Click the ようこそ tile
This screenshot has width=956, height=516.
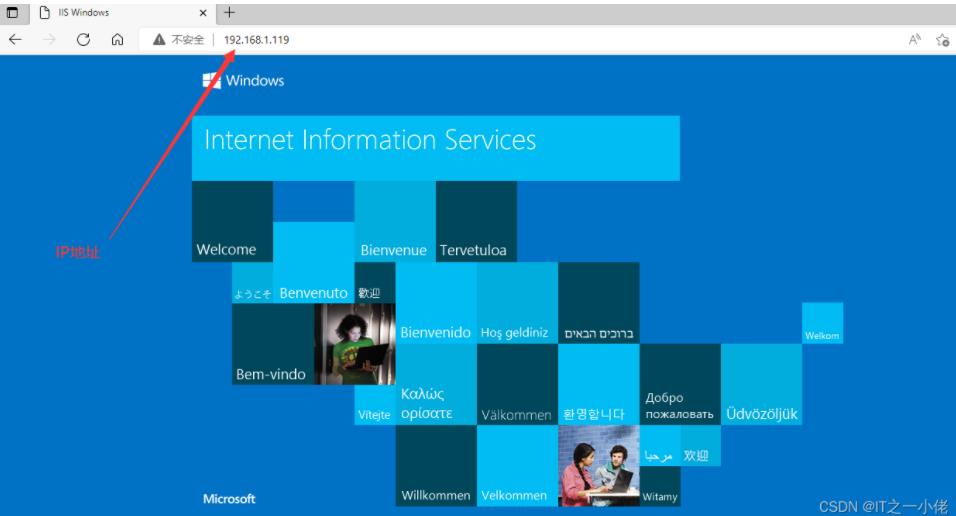(x=252, y=283)
